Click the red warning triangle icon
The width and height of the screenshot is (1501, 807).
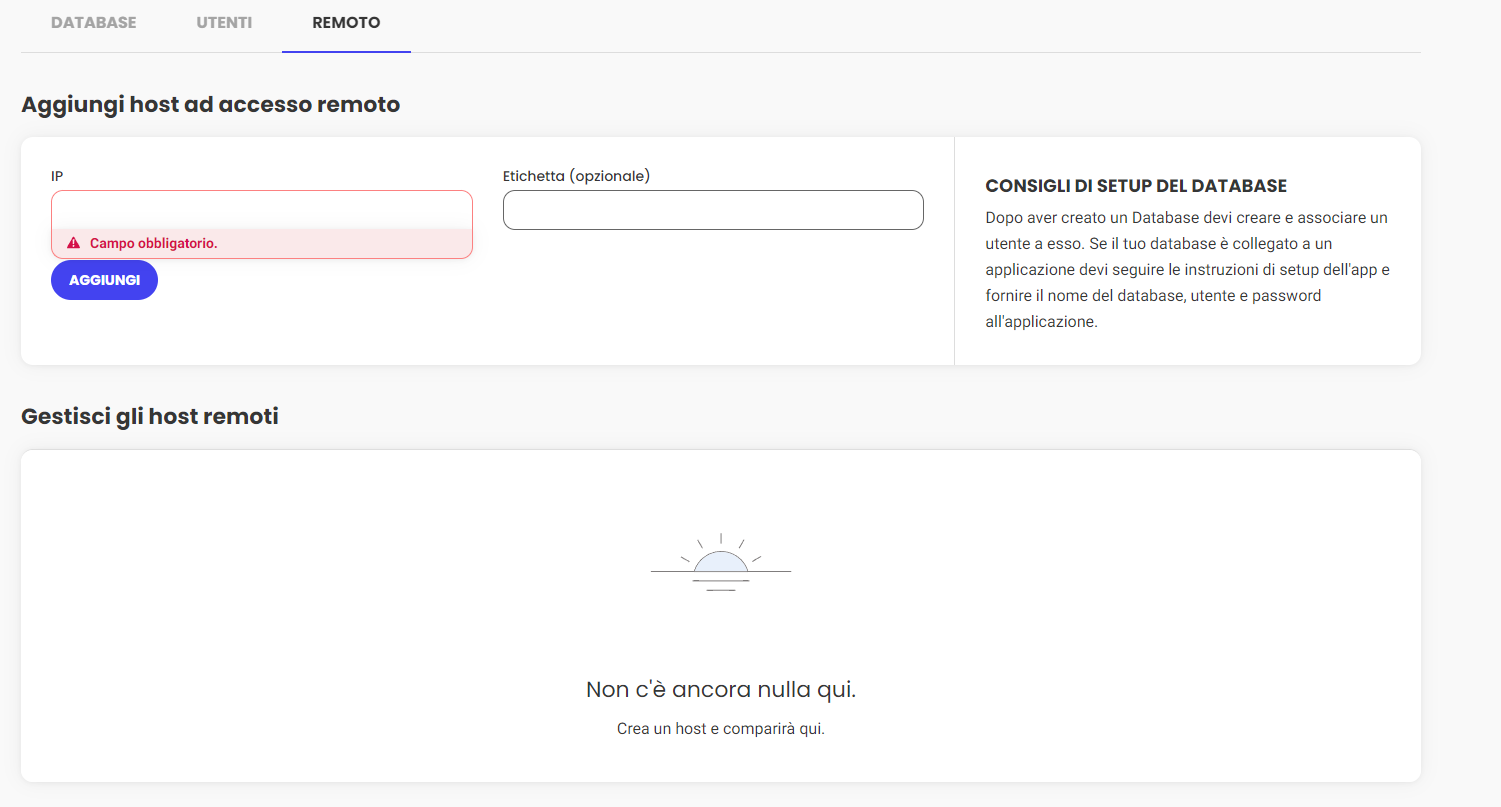pos(73,243)
